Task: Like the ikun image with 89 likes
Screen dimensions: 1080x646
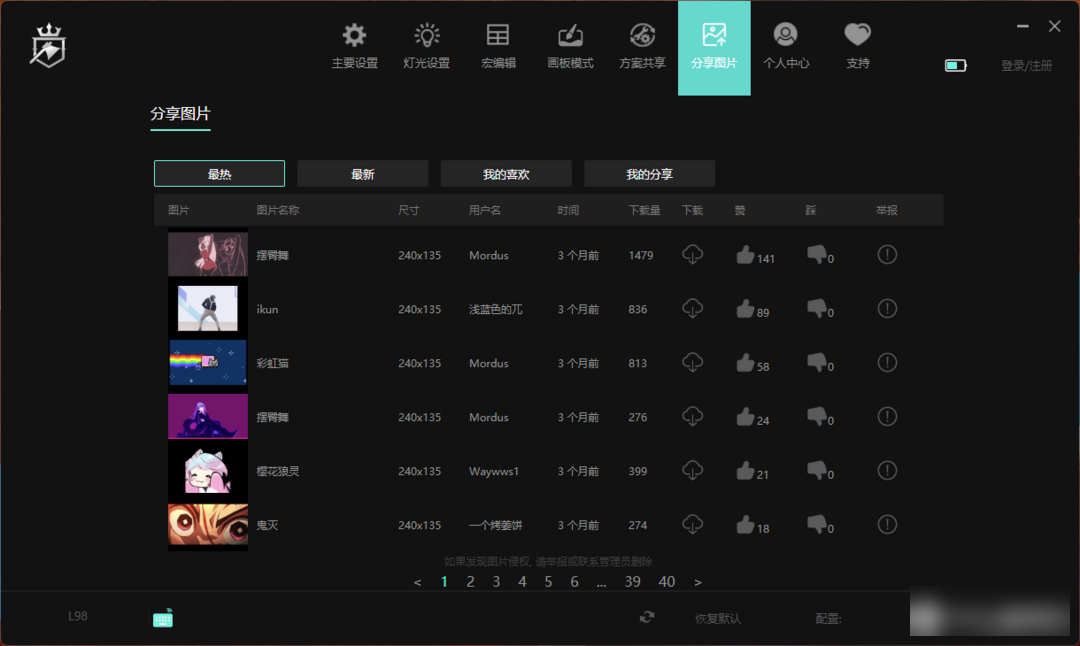Action: coord(745,309)
